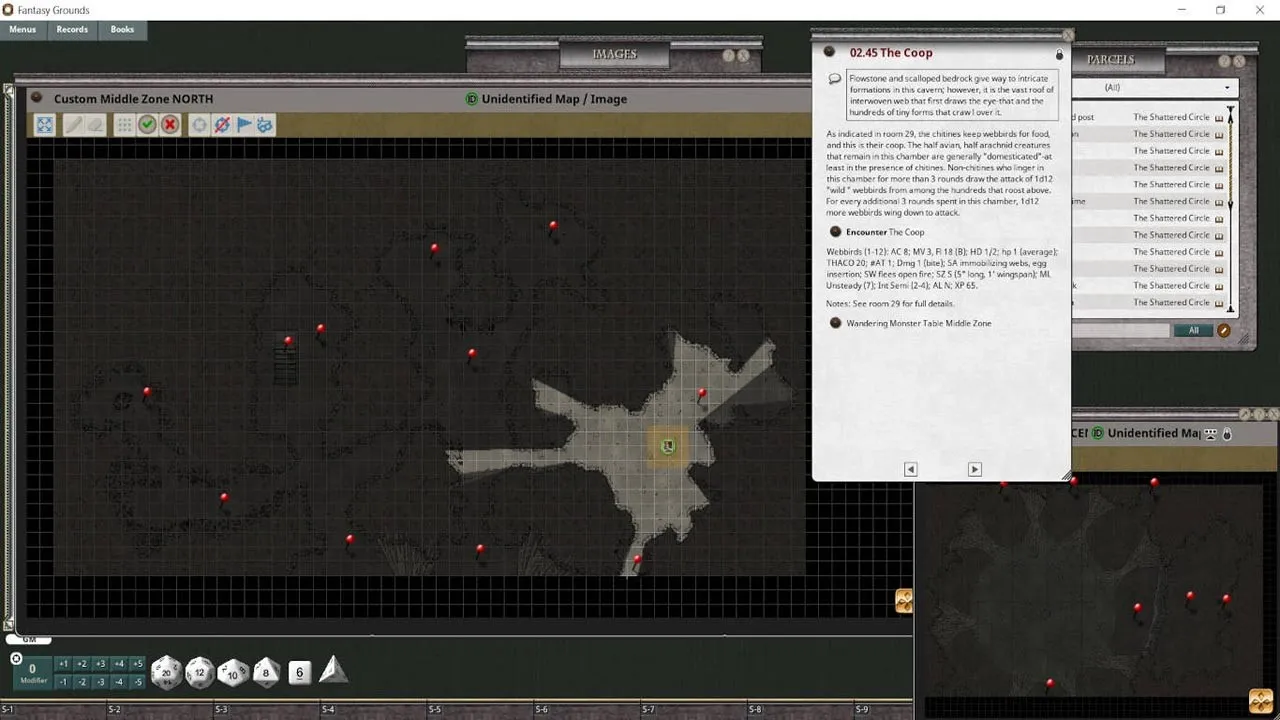Click the IMAGES window title tab

pos(614,54)
